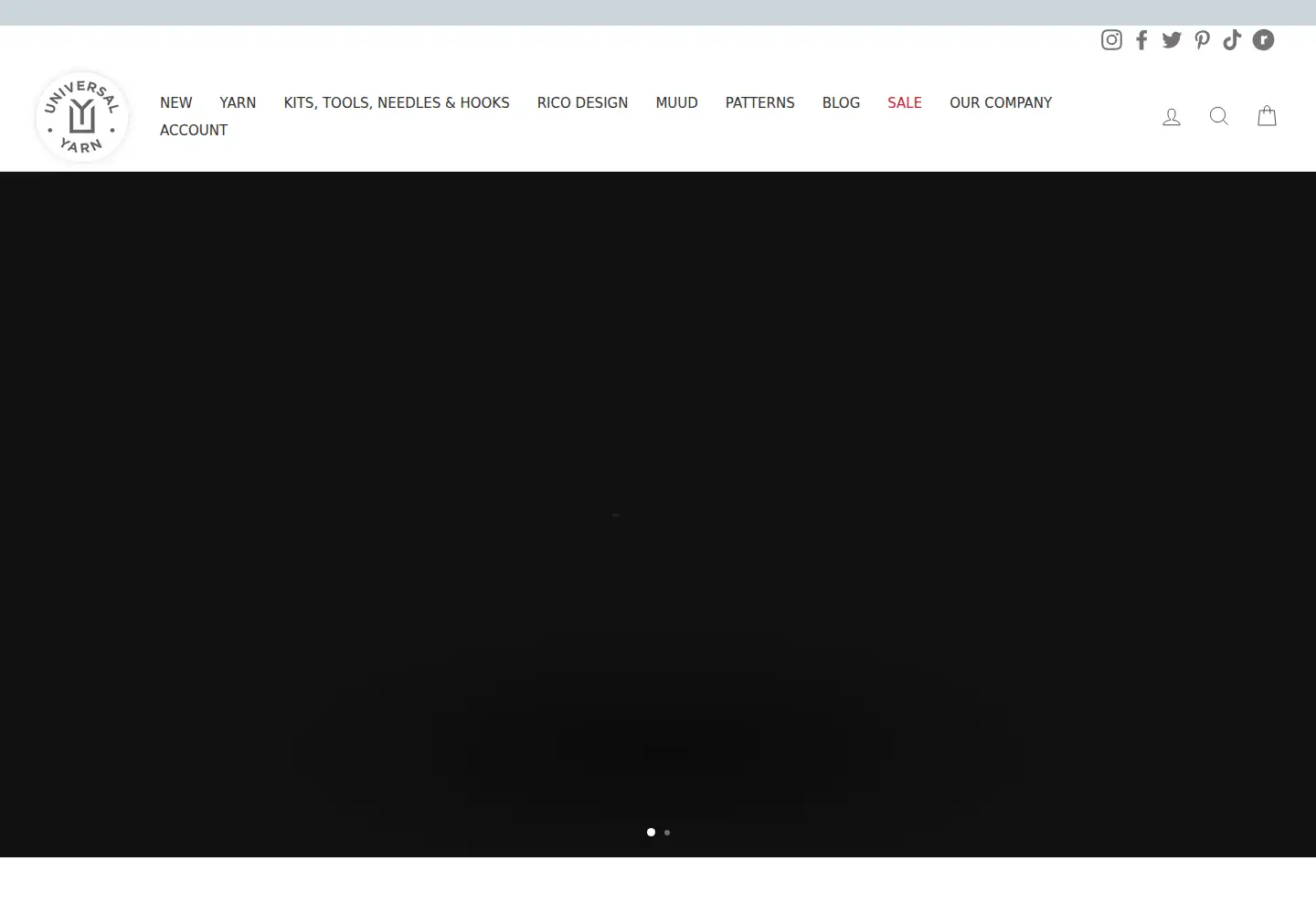Open the log in account icon

tap(1172, 116)
